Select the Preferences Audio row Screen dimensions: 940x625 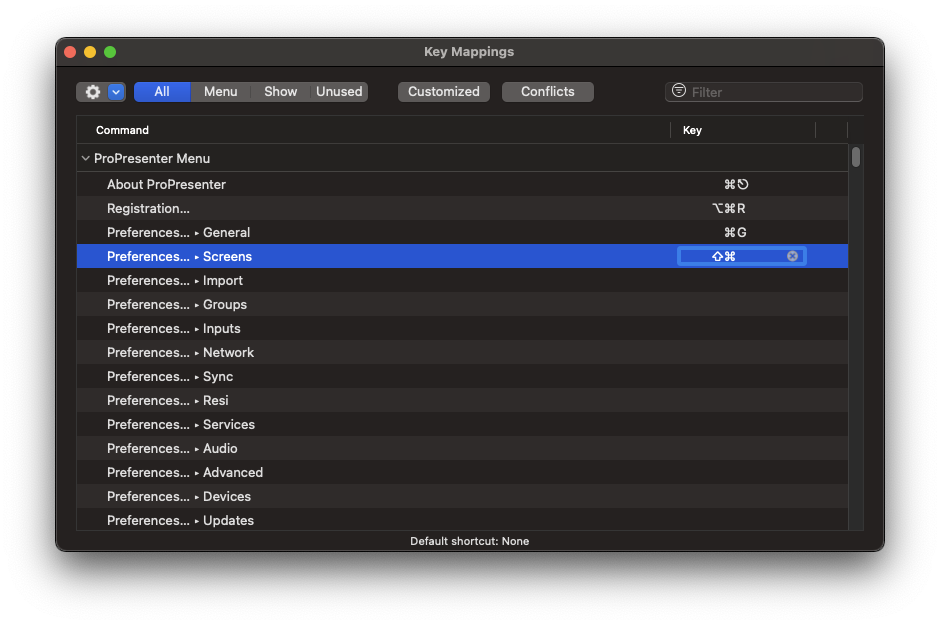pyautogui.click(x=462, y=448)
